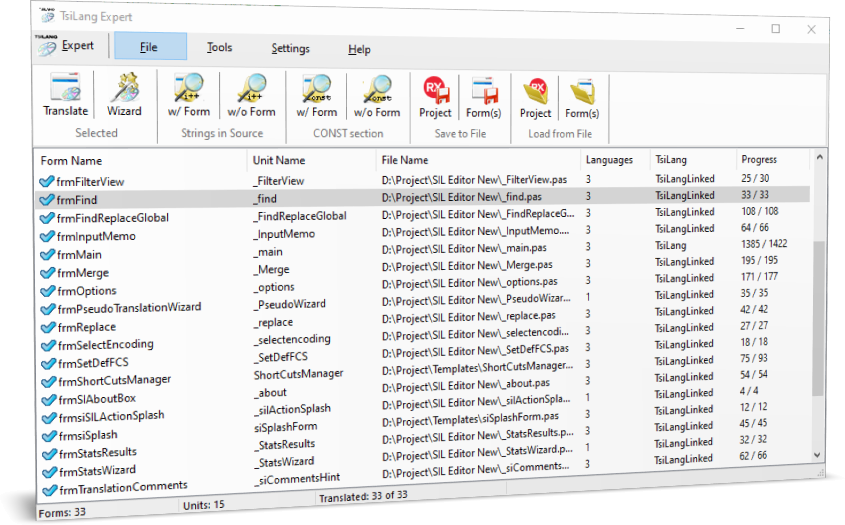845x525 pixels.
Task: Scan CONST section w/o Form
Action: [377, 96]
